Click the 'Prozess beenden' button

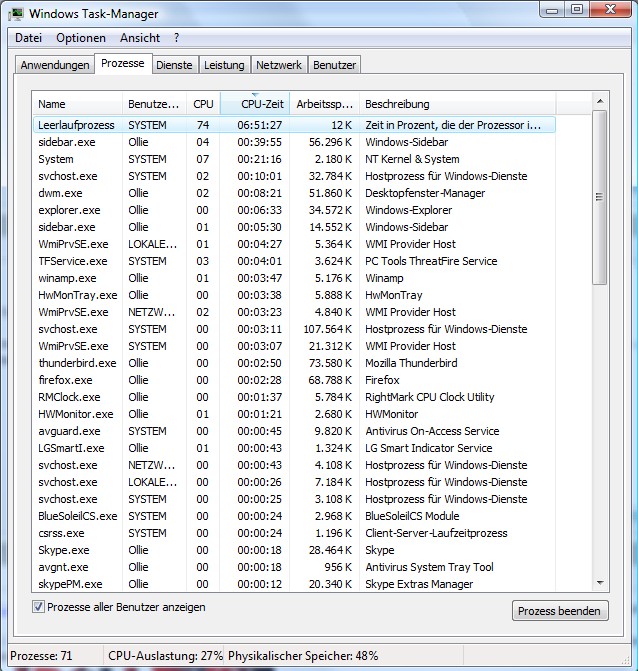point(559,611)
